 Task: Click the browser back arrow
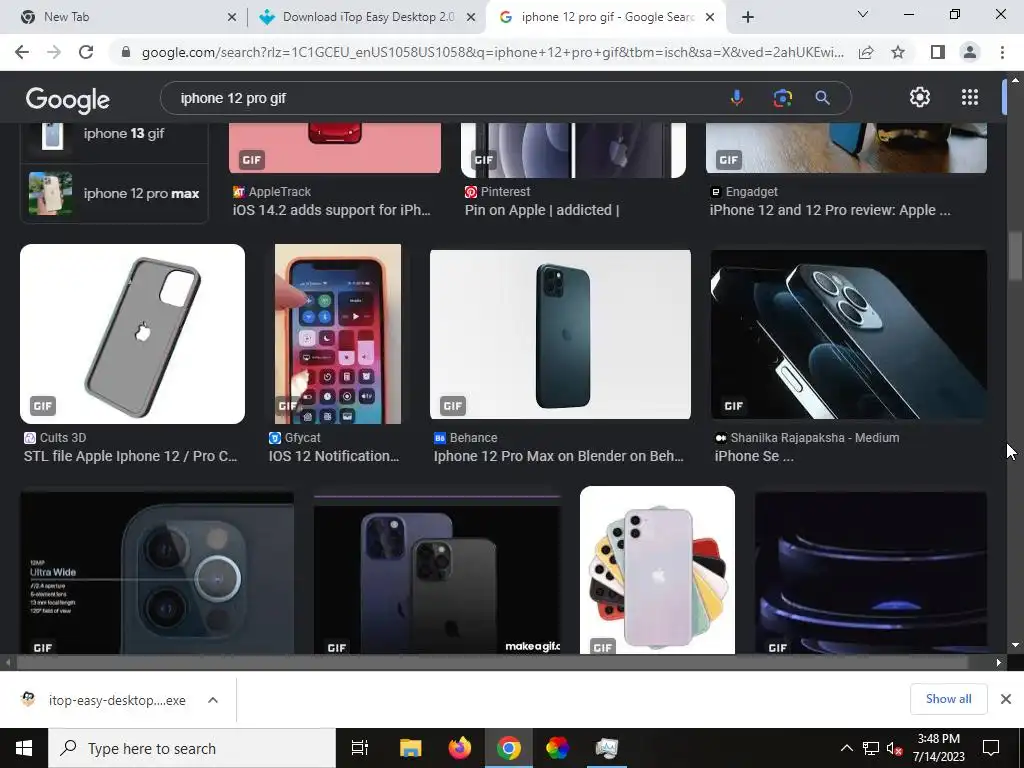[x=22, y=52]
